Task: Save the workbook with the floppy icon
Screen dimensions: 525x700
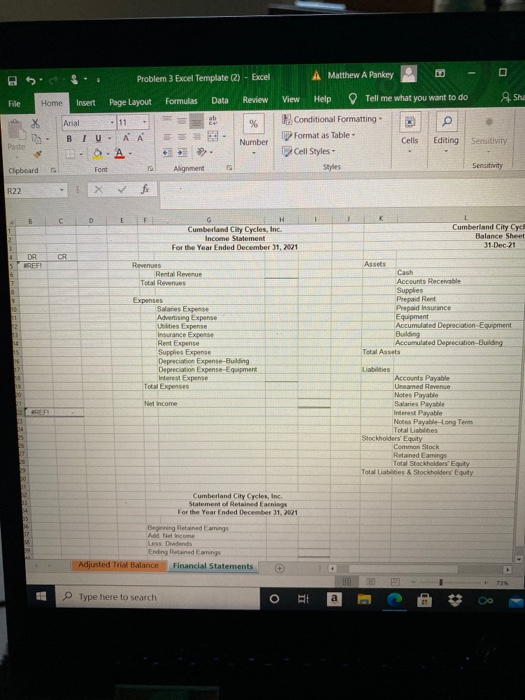Action: tap(12, 81)
